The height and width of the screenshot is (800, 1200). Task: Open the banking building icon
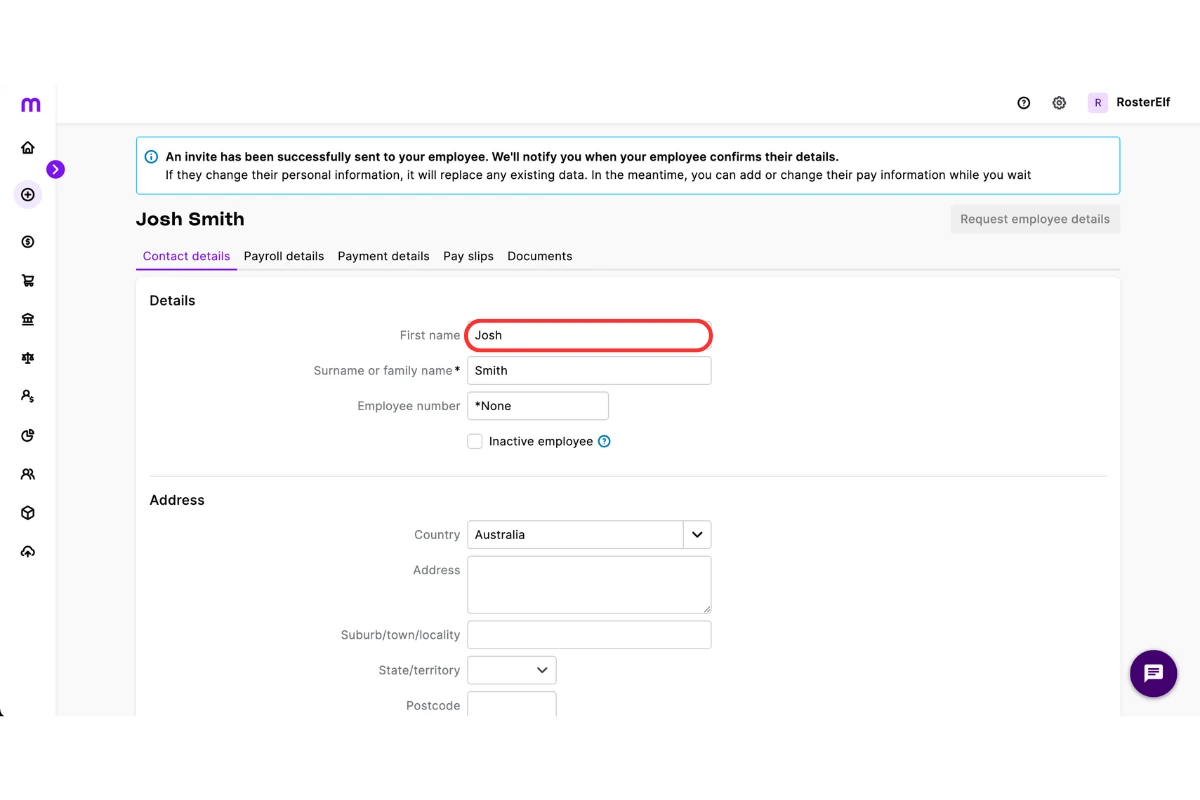click(x=28, y=320)
